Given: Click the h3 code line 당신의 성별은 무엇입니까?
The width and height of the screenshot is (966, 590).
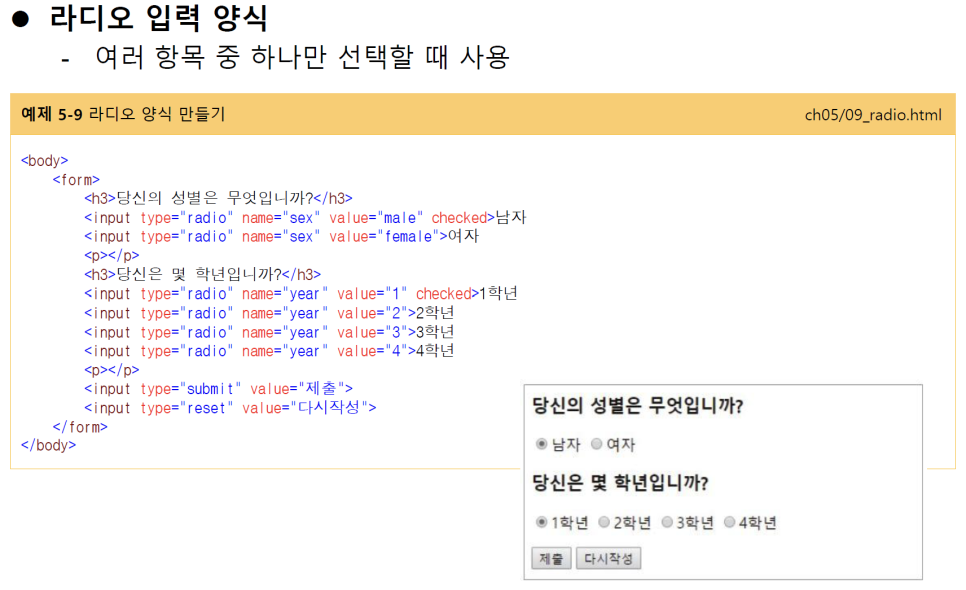Looking at the screenshot, I should point(219,198).
